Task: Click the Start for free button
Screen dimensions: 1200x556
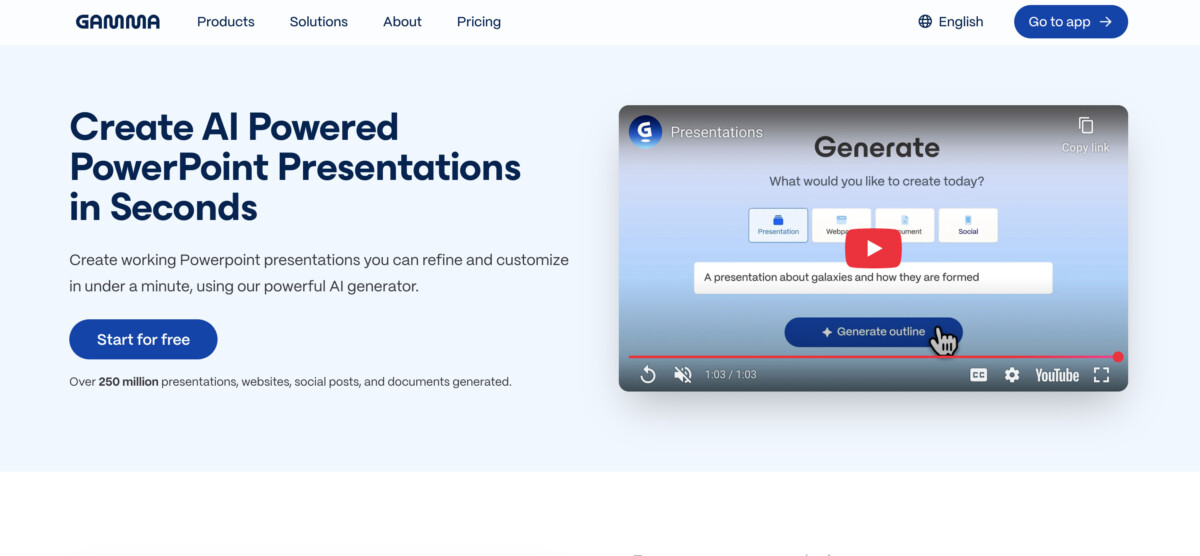Action: pos(143,339)
